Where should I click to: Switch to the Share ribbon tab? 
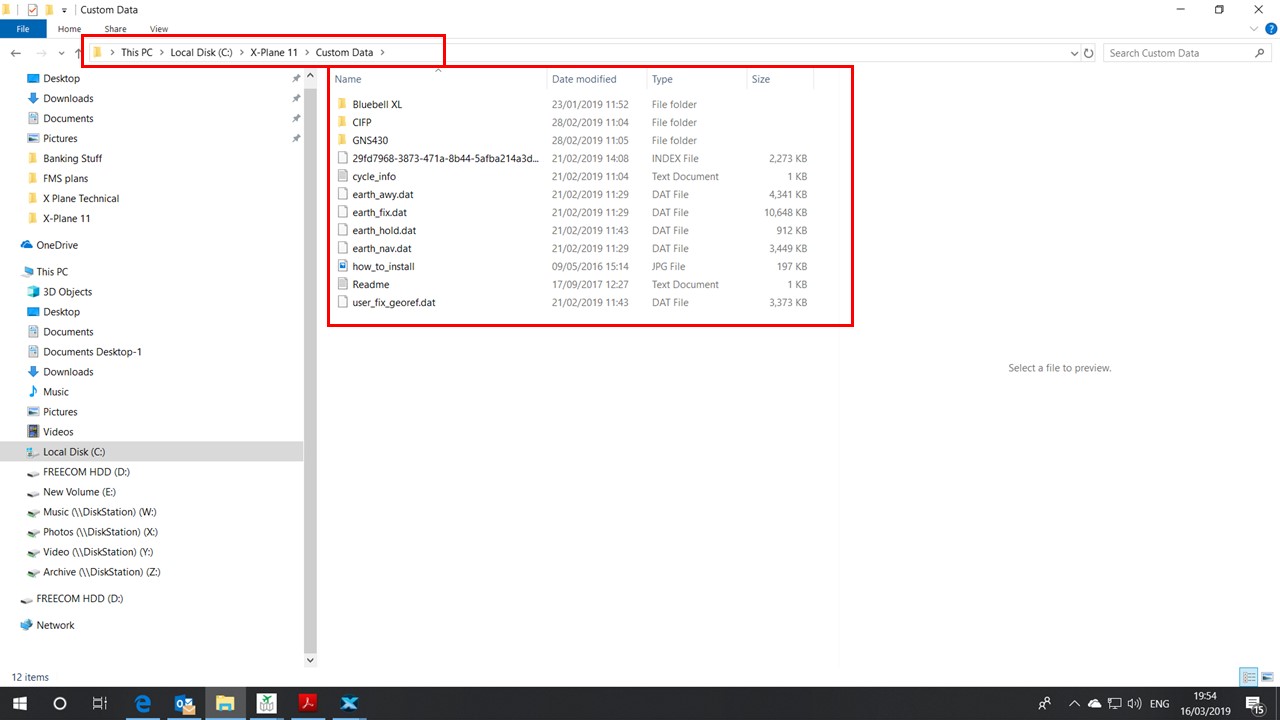coord(115,29)
